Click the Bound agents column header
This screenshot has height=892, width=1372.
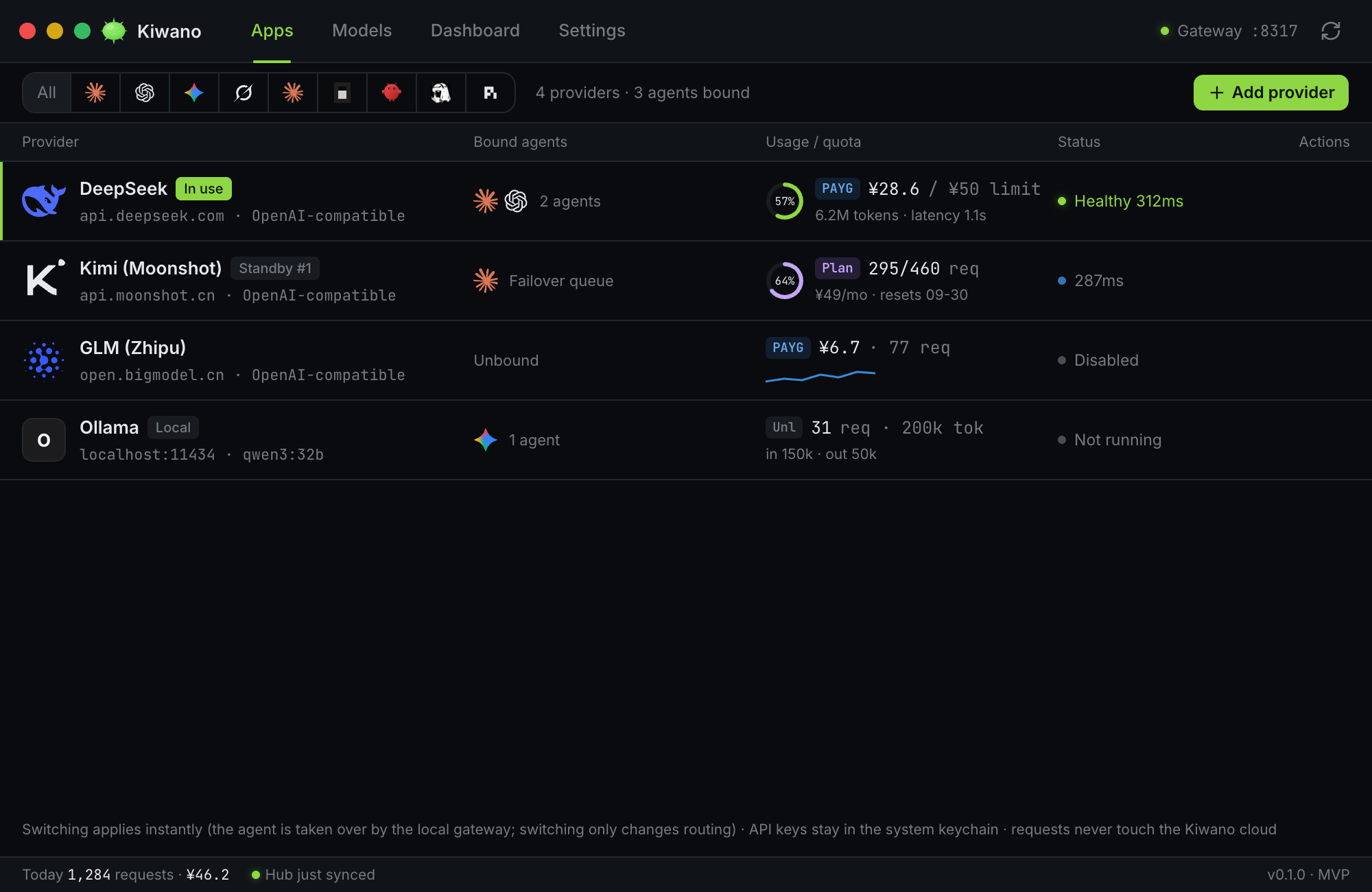pyautogui.click(x=521, y=142)
